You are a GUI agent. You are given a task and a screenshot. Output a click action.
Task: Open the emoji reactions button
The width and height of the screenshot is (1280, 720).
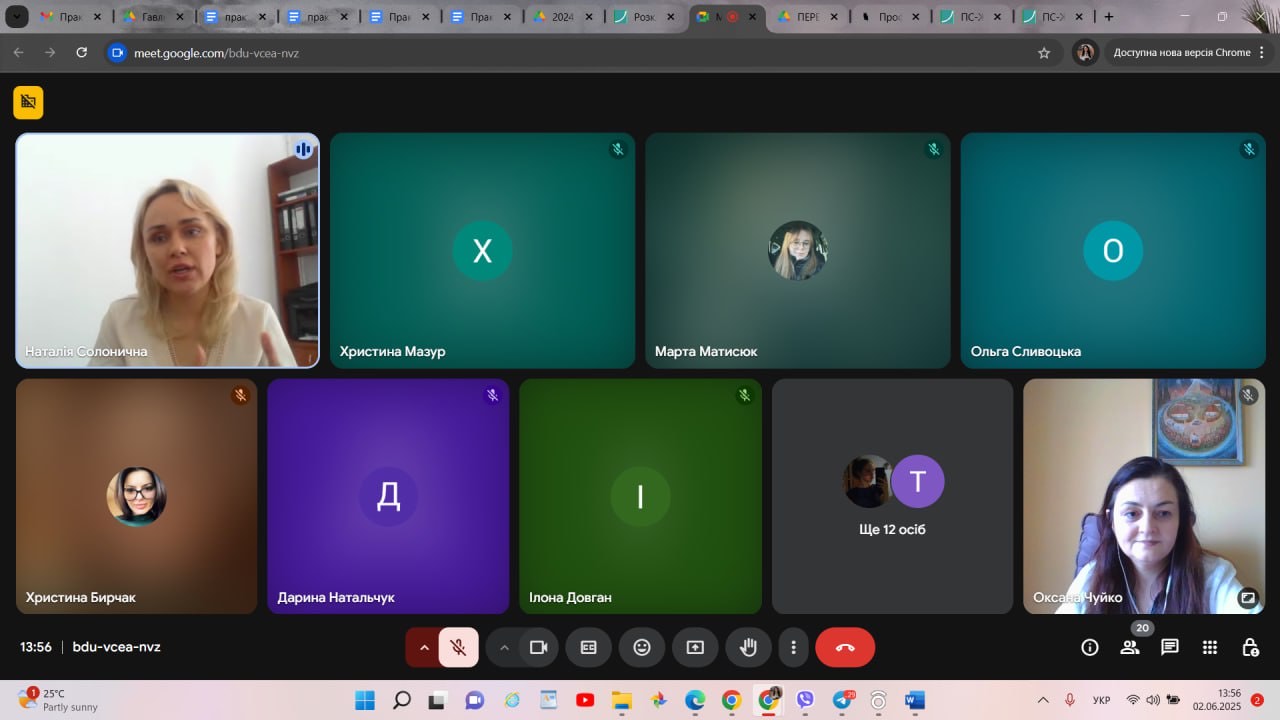[x=642, y=647]
